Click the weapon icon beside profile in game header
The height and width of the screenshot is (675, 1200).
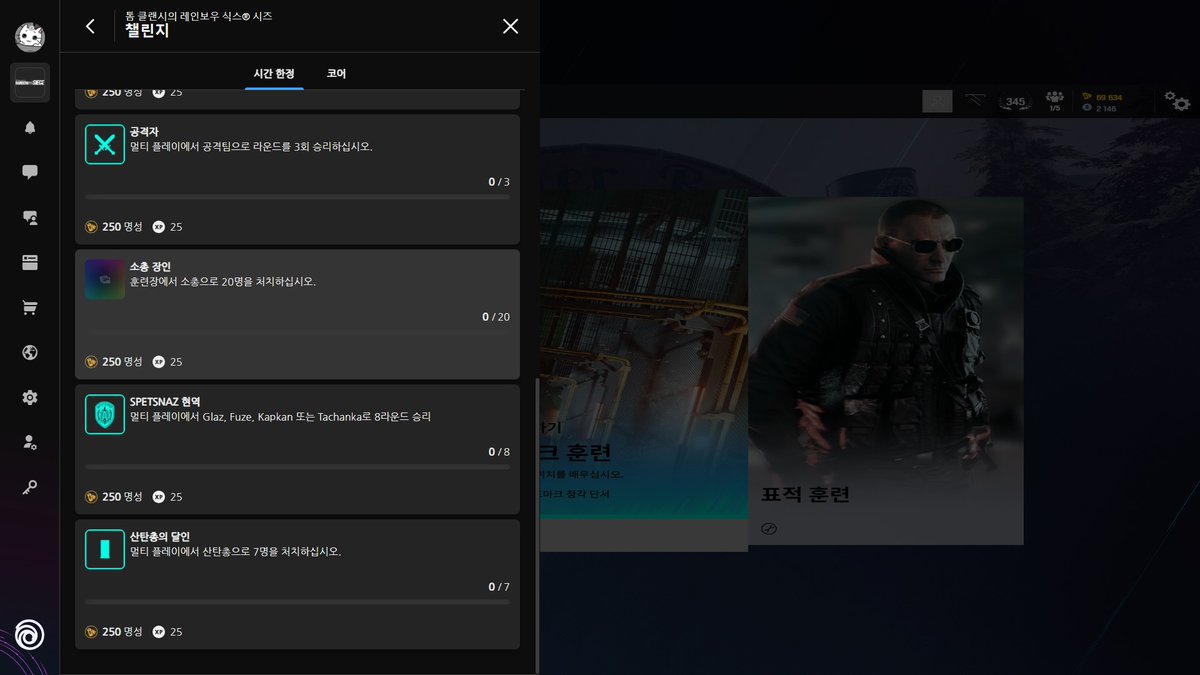pos(975,100)
